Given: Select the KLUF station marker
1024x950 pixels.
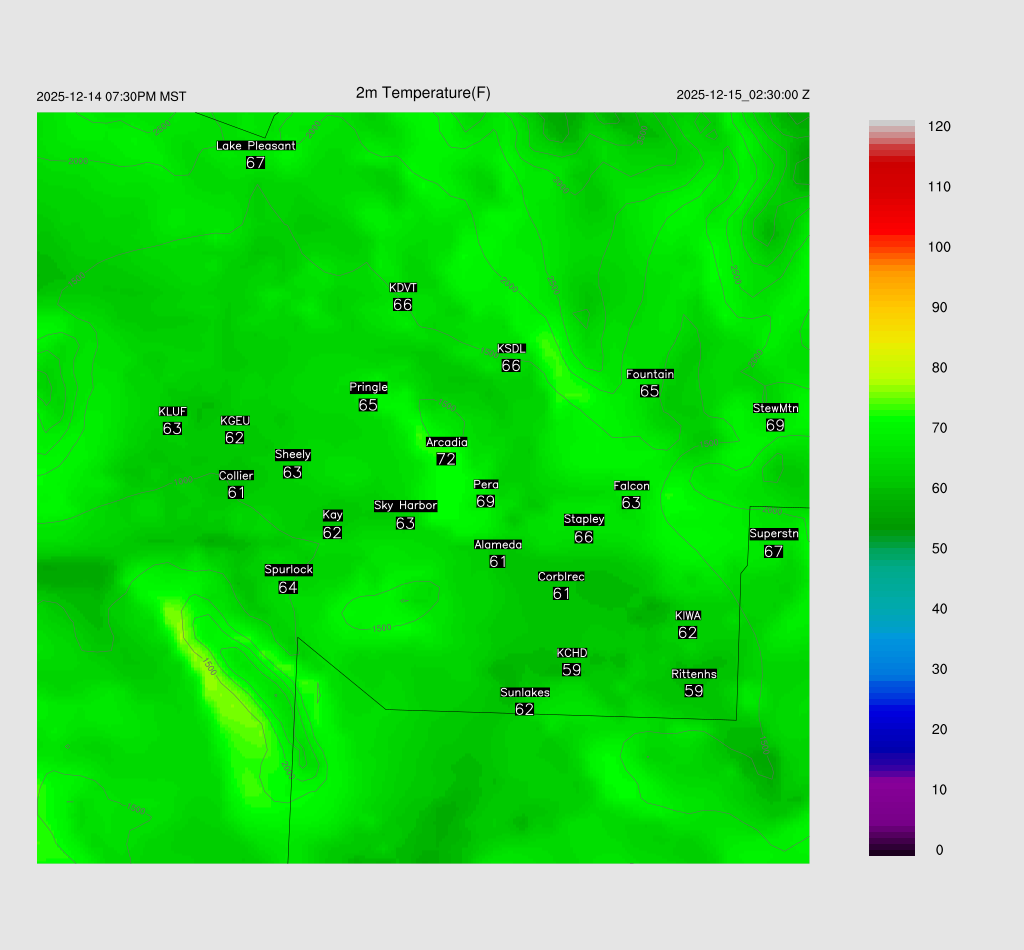Looking at the screenshot, I should pyautogui.click(x=173, y=420).
